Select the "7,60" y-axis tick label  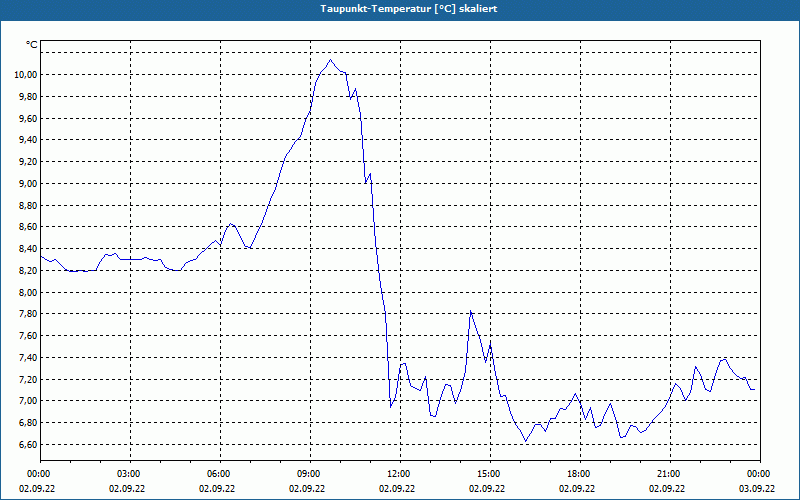28,336
